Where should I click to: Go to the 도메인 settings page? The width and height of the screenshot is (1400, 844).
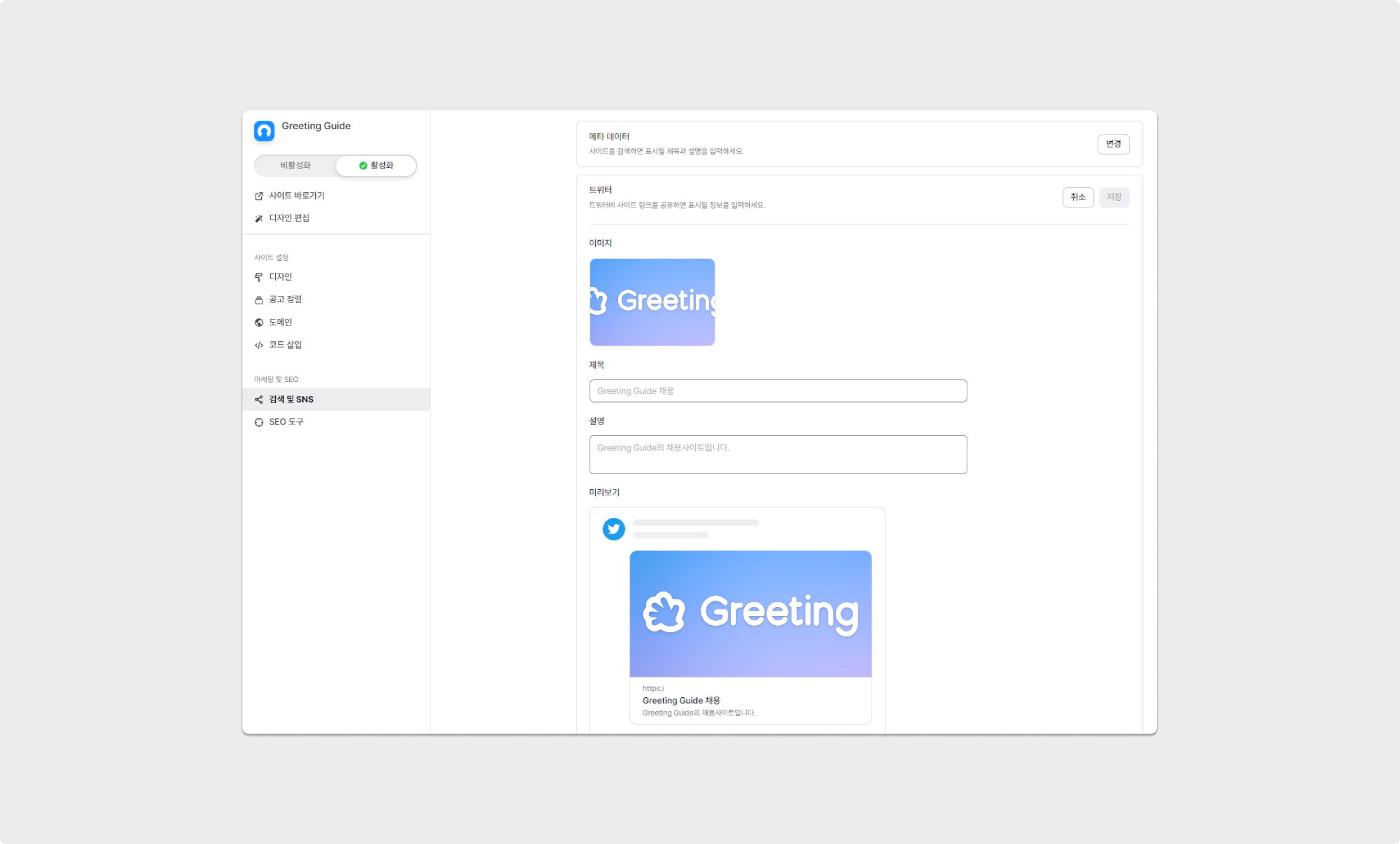[x=281, y=323]
